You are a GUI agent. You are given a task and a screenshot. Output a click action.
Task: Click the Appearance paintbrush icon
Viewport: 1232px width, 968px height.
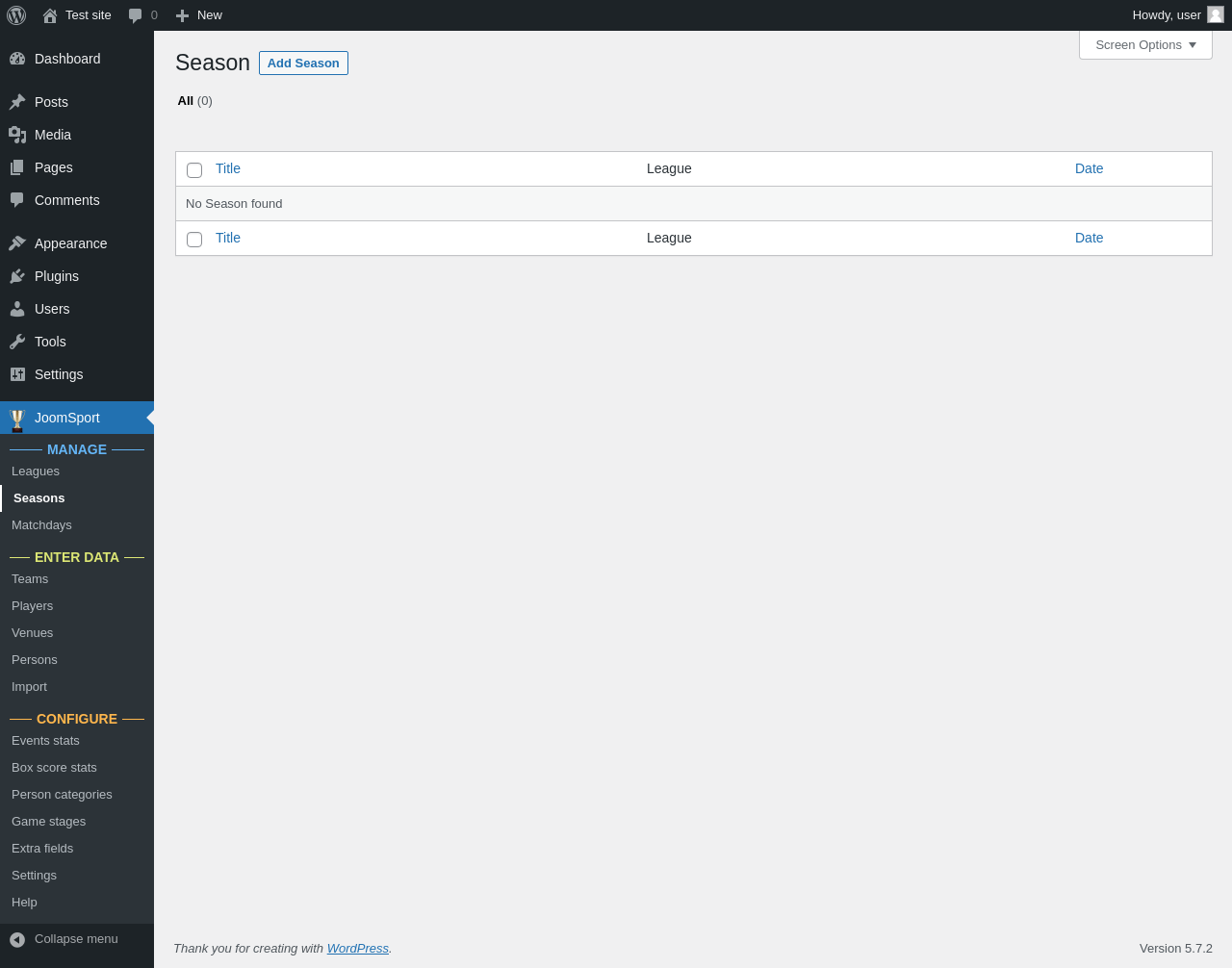point(17,243)
